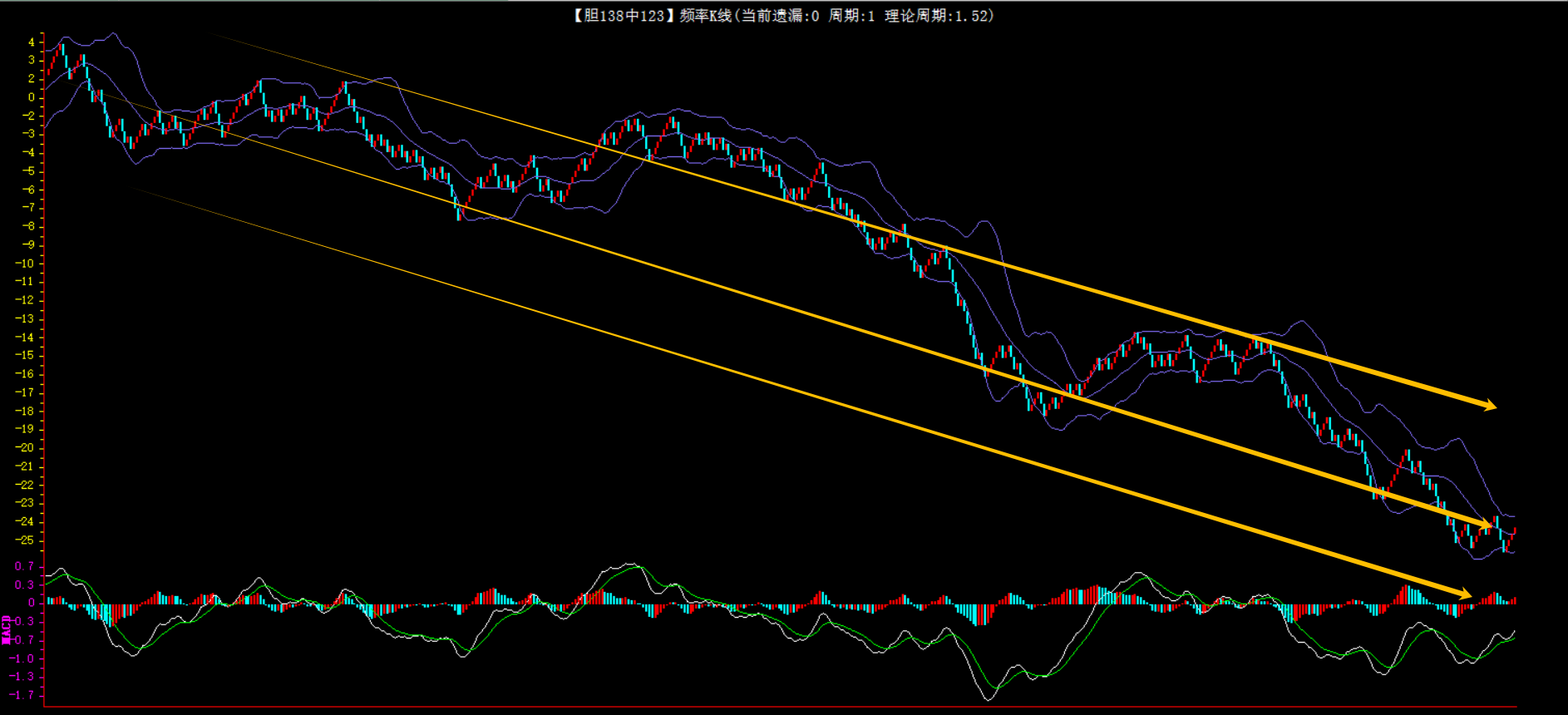Click the -1.7 label on MACD axis
Screen dimensions: 1568x715
click(x=23, y=695)
